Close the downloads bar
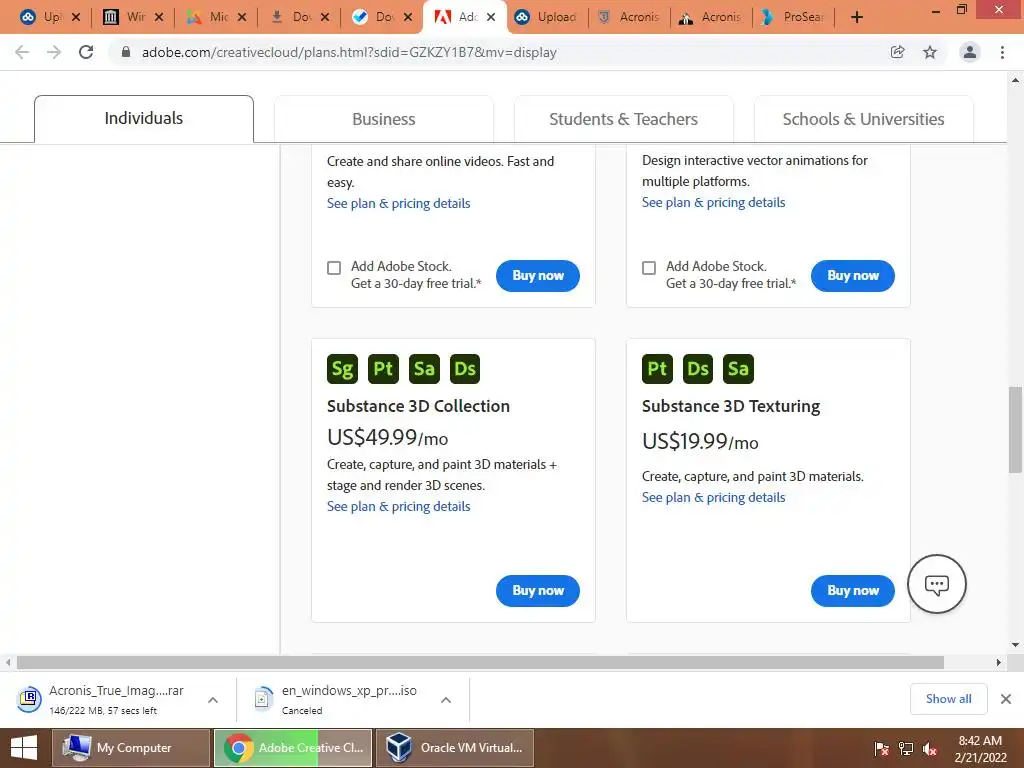Viewport: 1024px width, 768px height. [1006, 699]
